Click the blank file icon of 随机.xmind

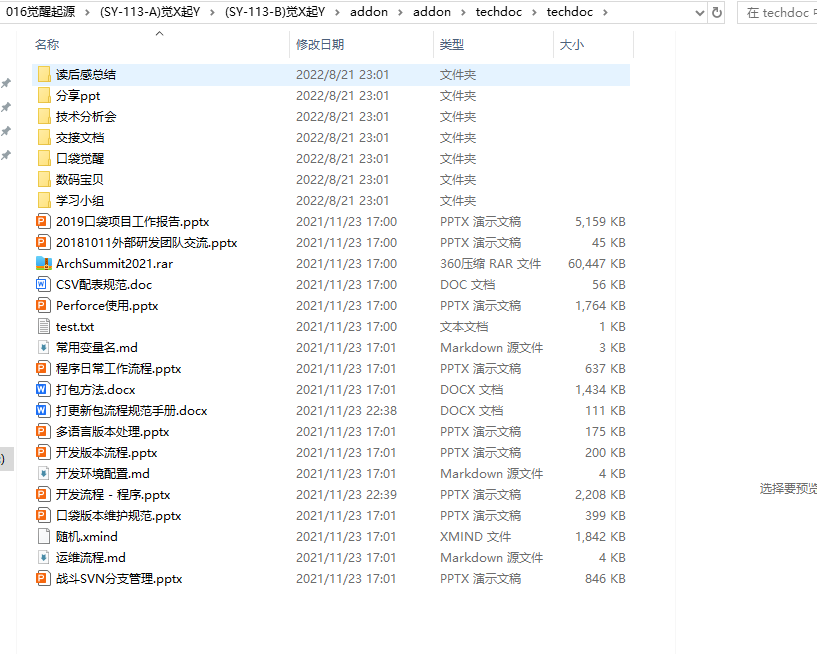tap(44, 536)
